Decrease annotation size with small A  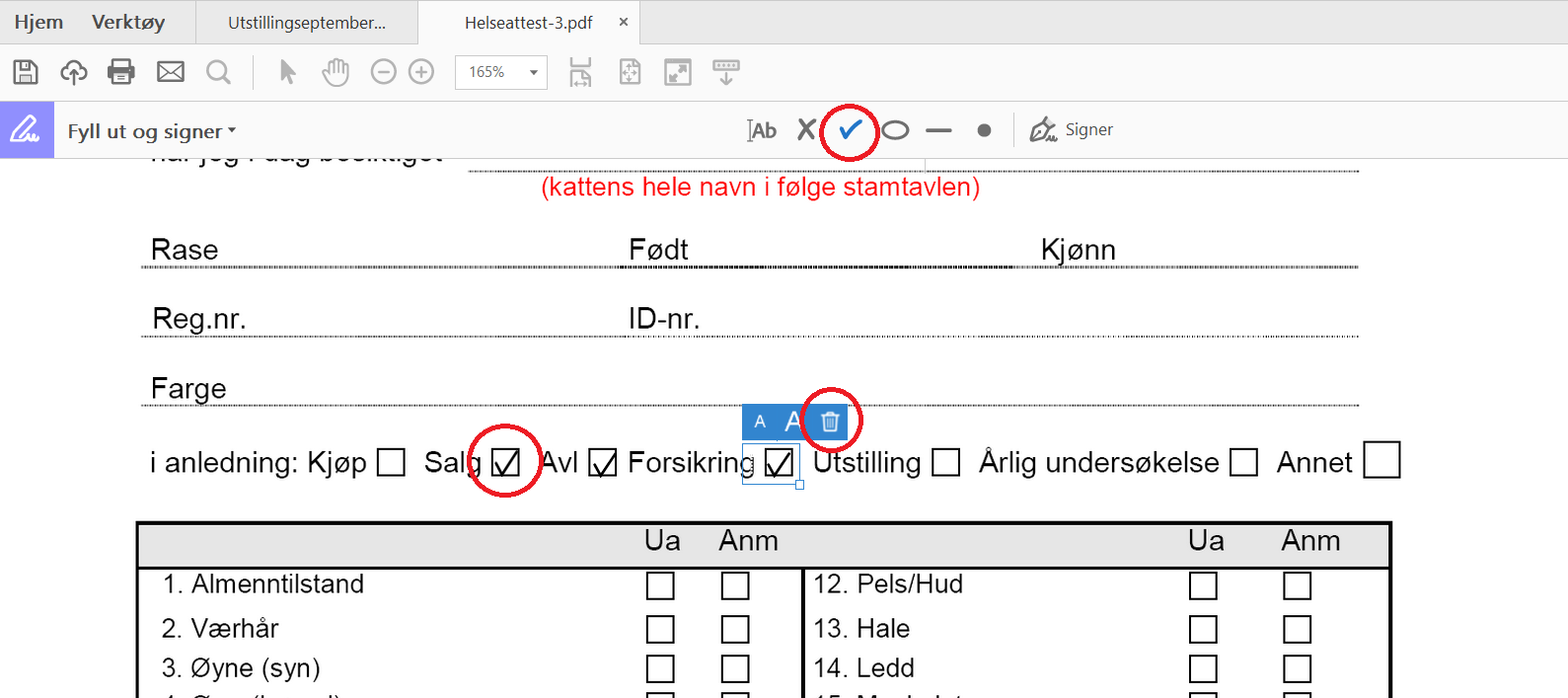pos(760,422)
